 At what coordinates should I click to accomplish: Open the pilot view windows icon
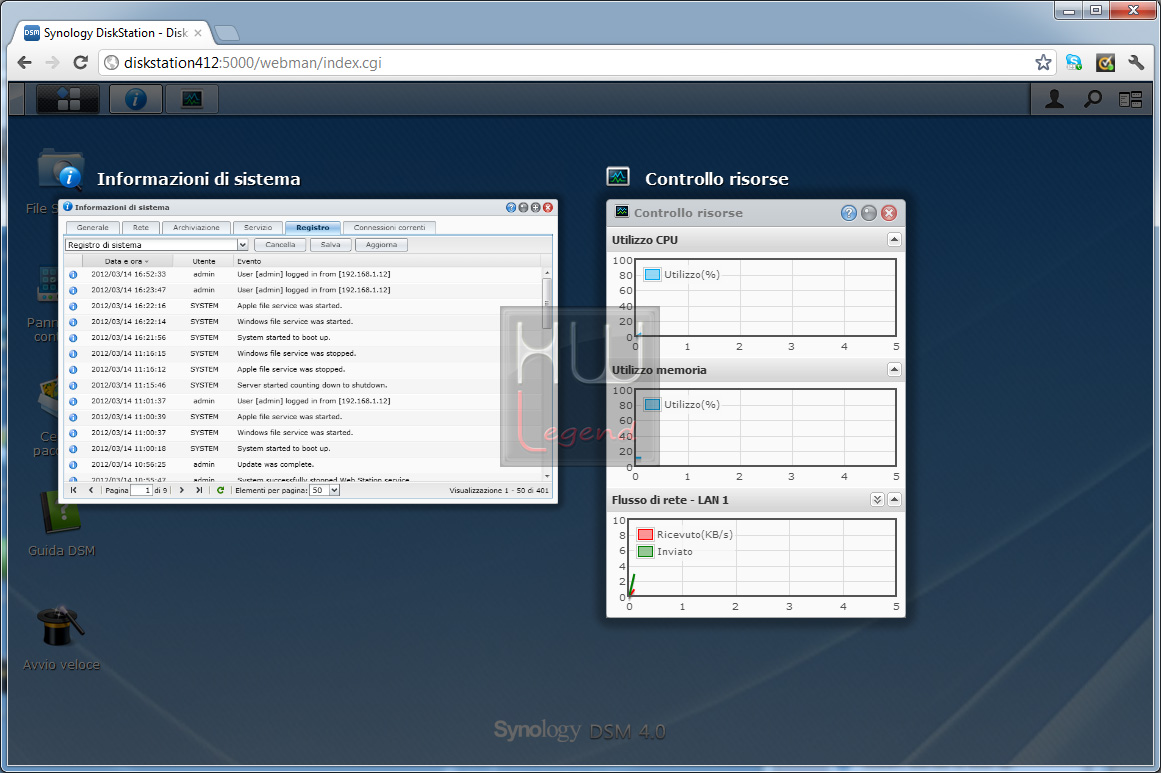pyautogui.click(x=1131, y=99)
